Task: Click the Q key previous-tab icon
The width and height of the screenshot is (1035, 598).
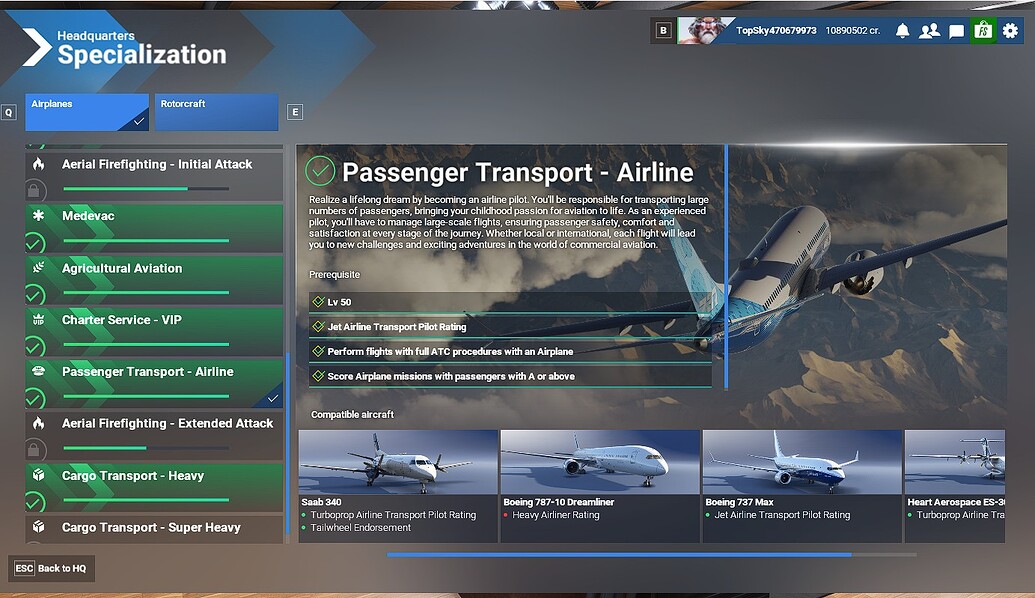Action: tap(9, 112)
